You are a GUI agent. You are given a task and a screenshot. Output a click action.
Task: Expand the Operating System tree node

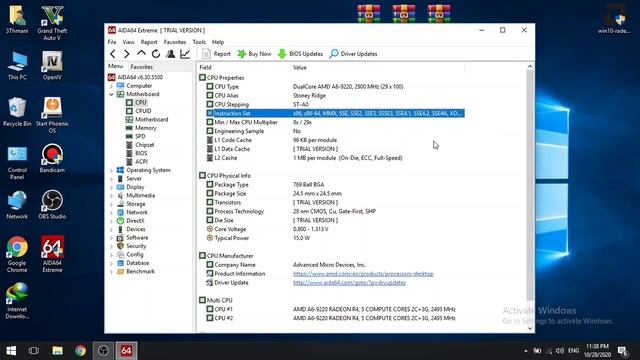(111, 170)
